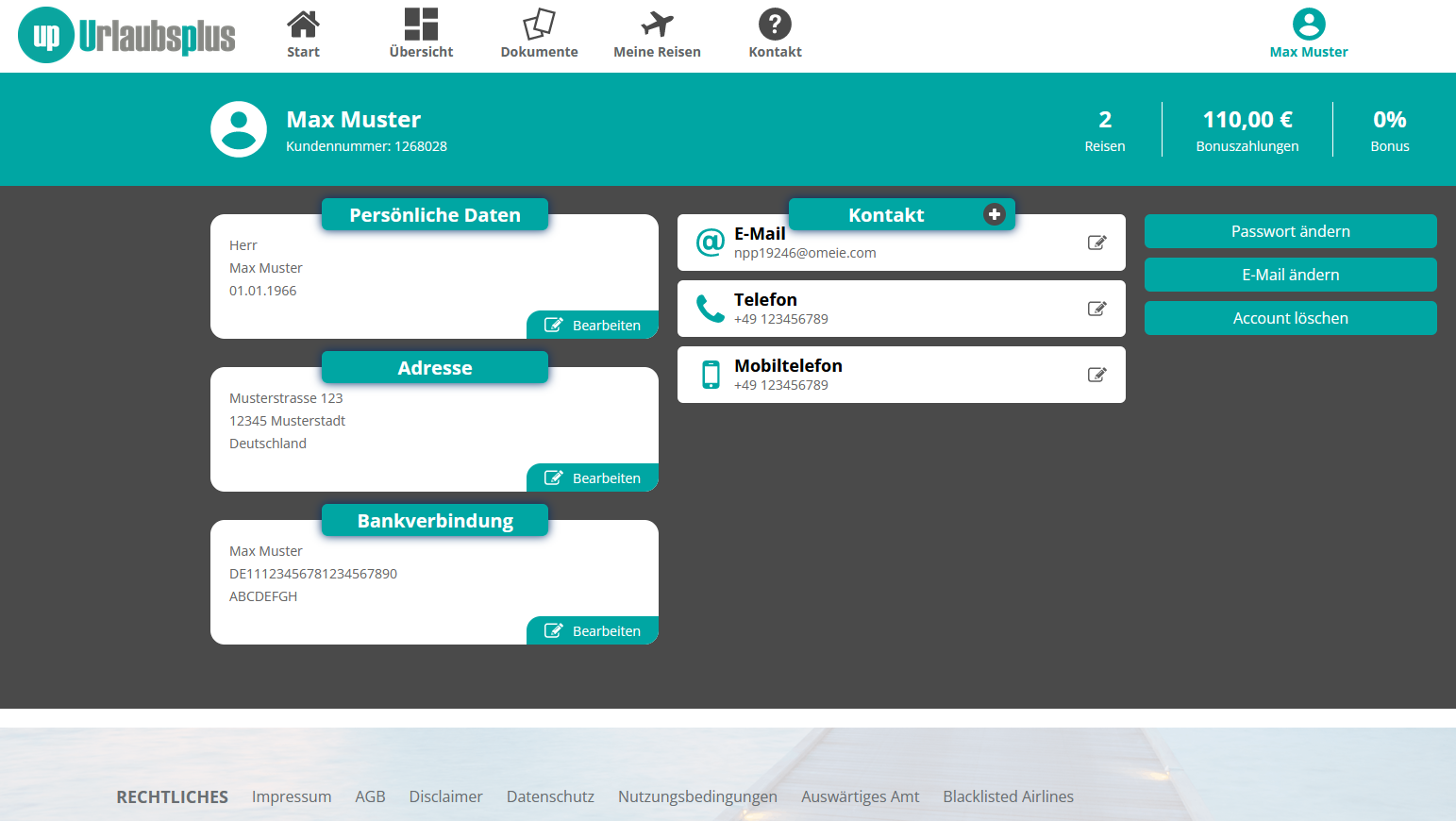Screen dimensions: 1456x821
Task: Click Bearbeiten under Adresse
Action: (x=593, y=478)
